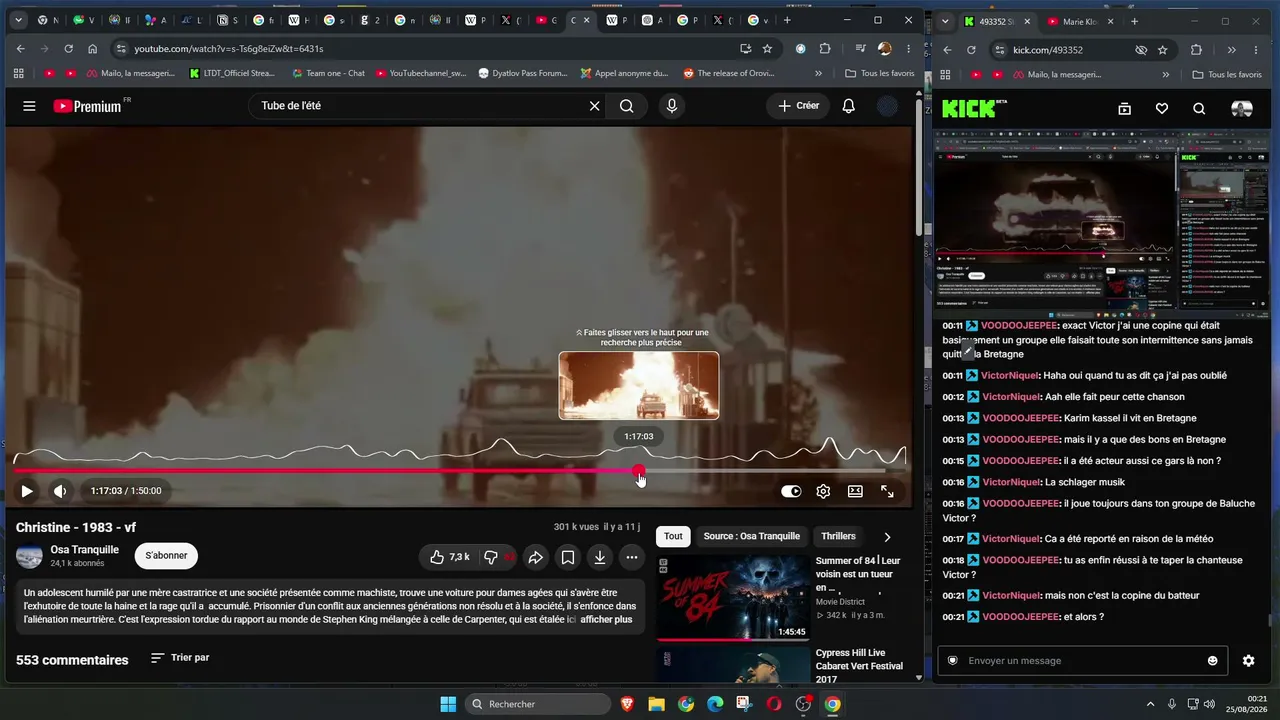Click the red YouTube progress bar handle
1280x720 pixels.
(639, 471)
